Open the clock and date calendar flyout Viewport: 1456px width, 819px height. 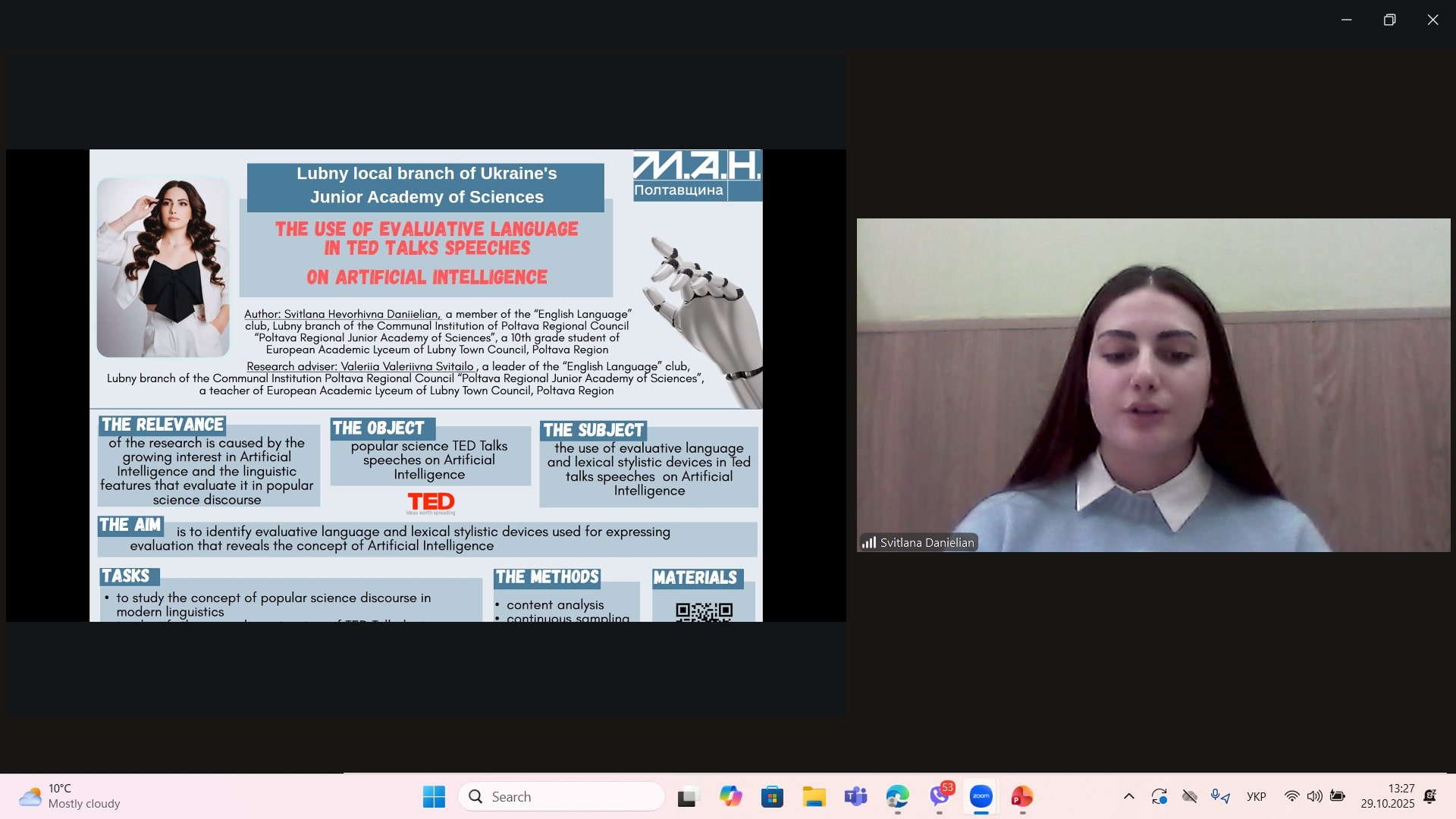coord(1387,796)
